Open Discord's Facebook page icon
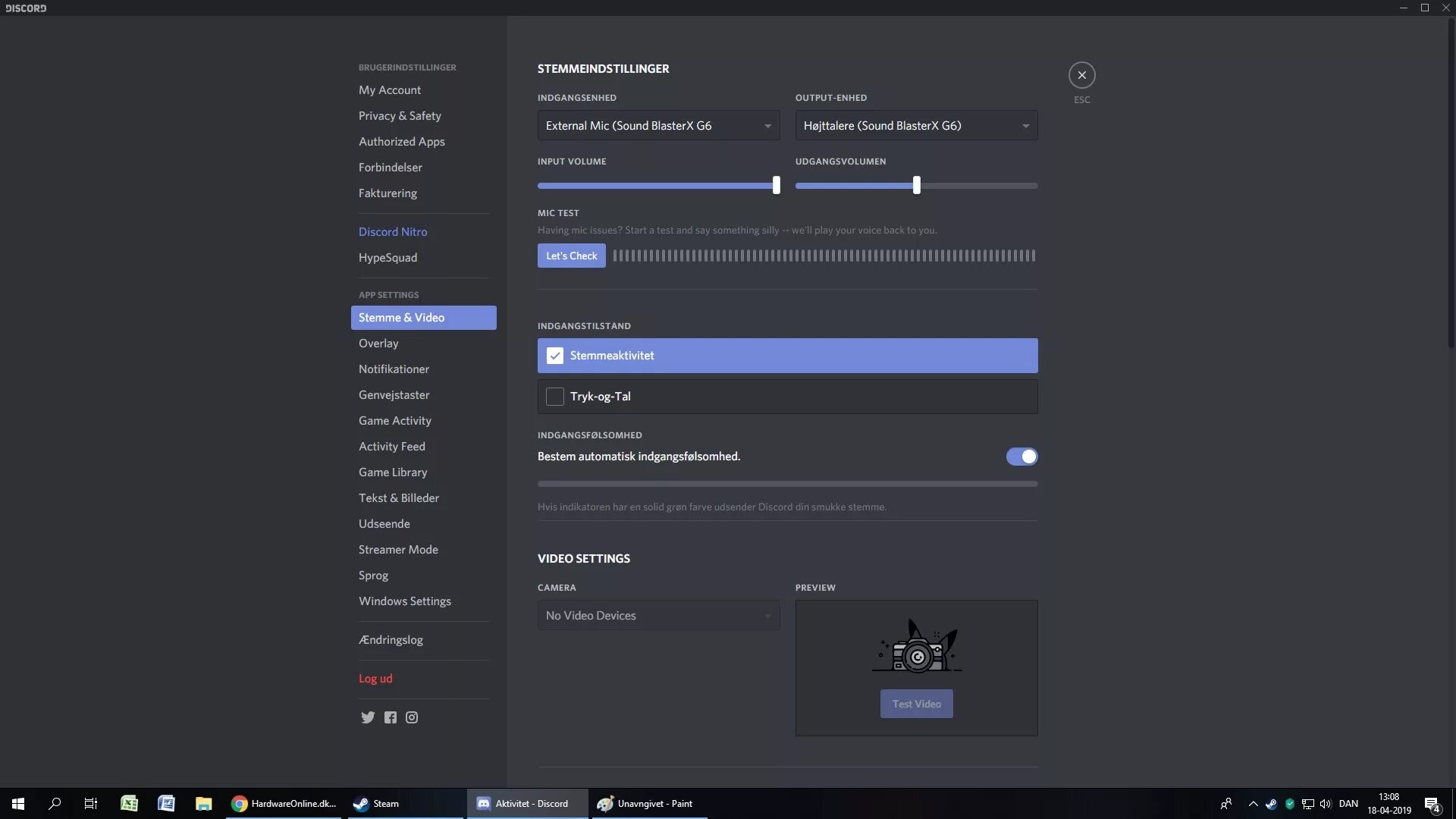 390,717
